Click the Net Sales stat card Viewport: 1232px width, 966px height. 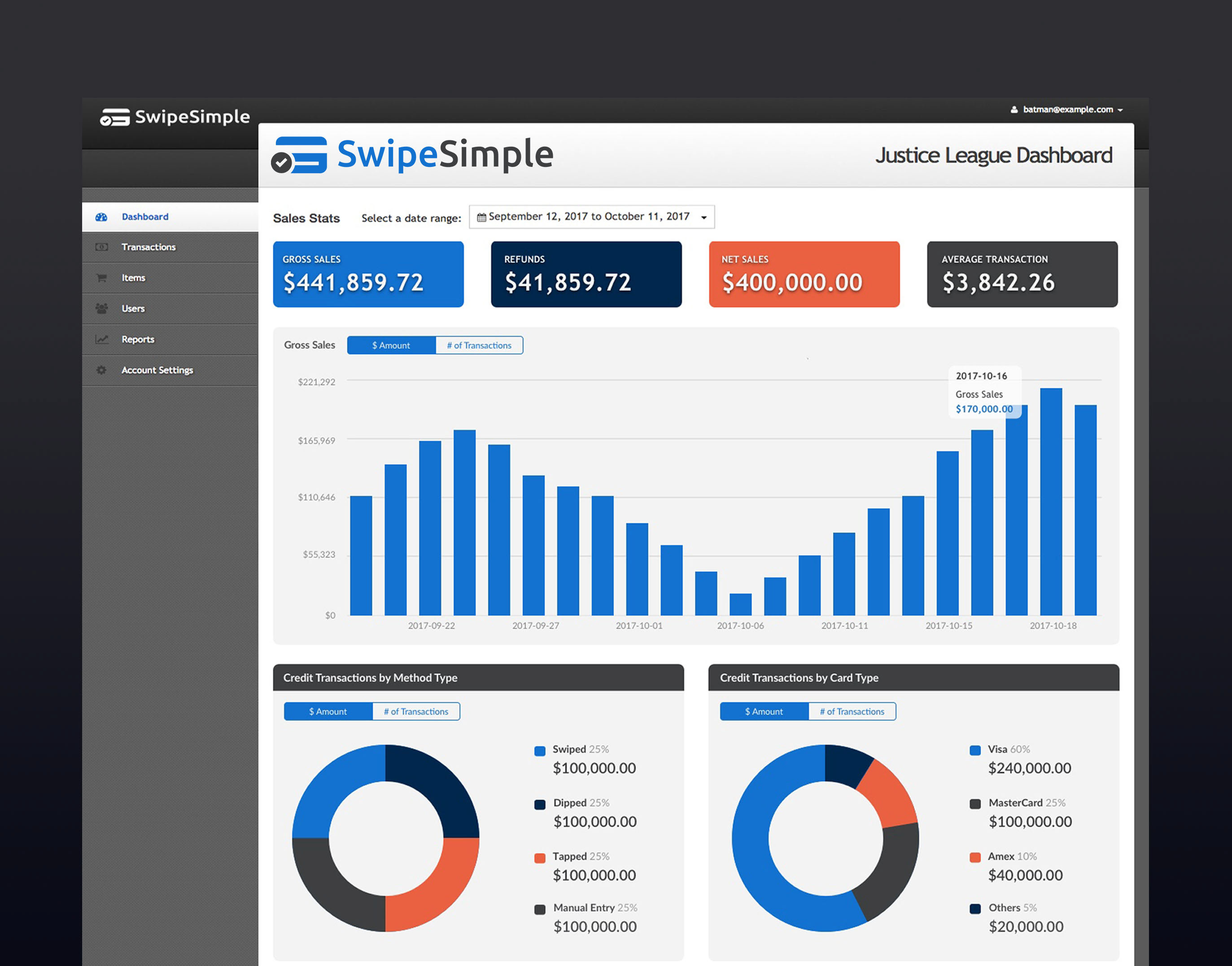(804, 274)
